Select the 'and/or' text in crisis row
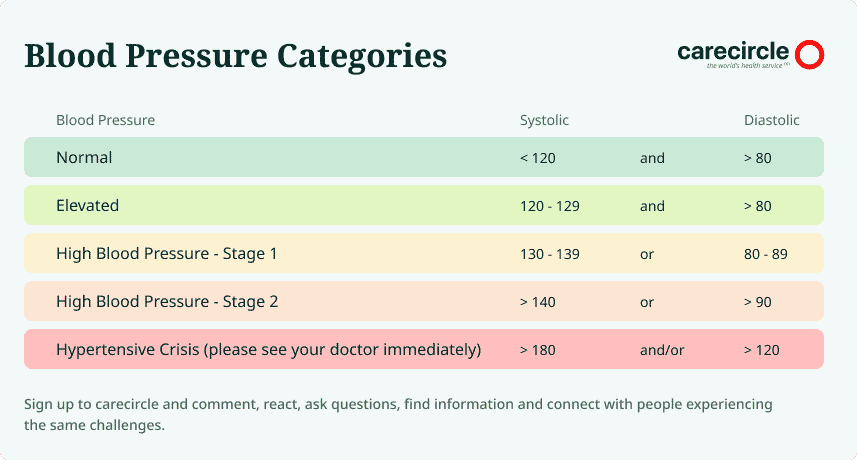 click(x=662, y=350)
